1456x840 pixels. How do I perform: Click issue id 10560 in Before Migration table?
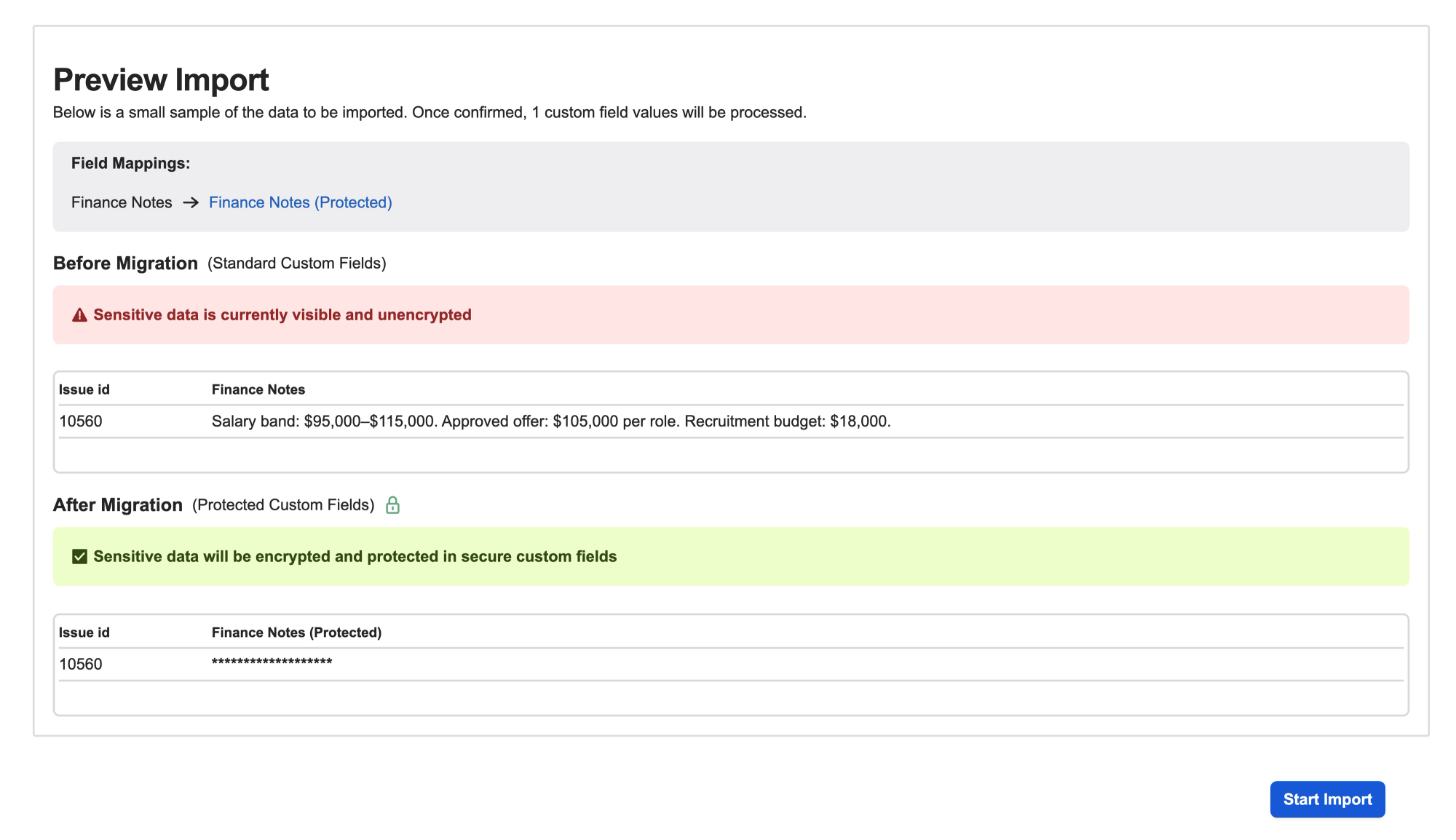[81, 421]
